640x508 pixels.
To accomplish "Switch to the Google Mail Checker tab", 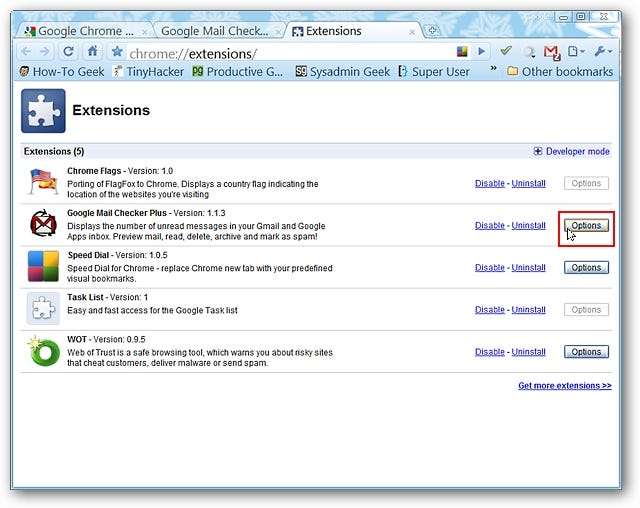I will tap(214, 31).
